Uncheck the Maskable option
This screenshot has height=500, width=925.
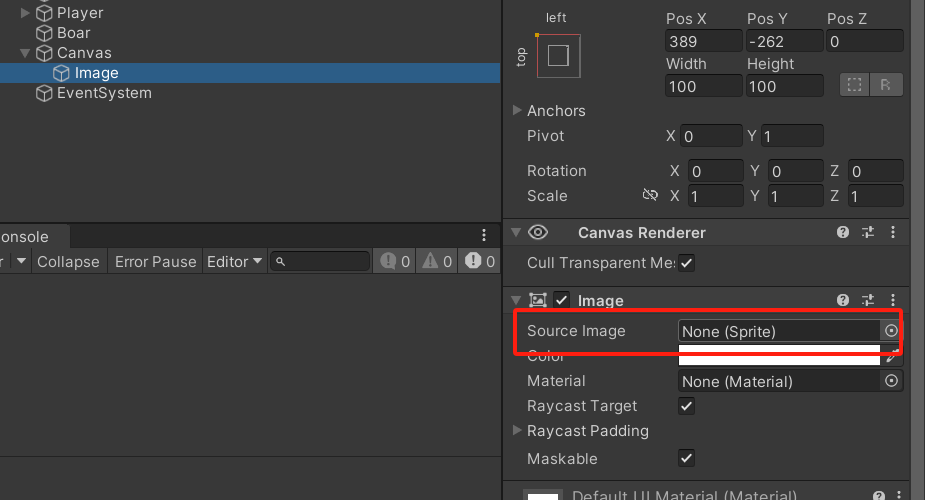click(686, 458)
